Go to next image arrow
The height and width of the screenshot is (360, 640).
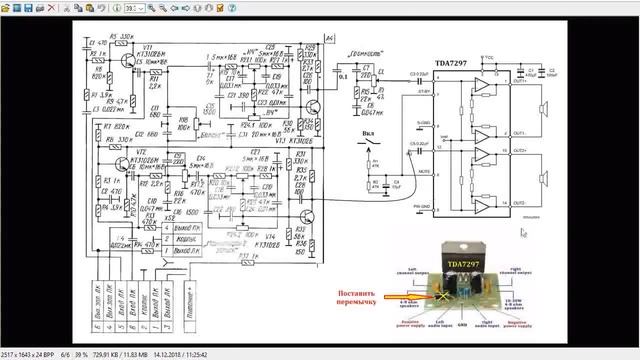click(x=186, y=8)
